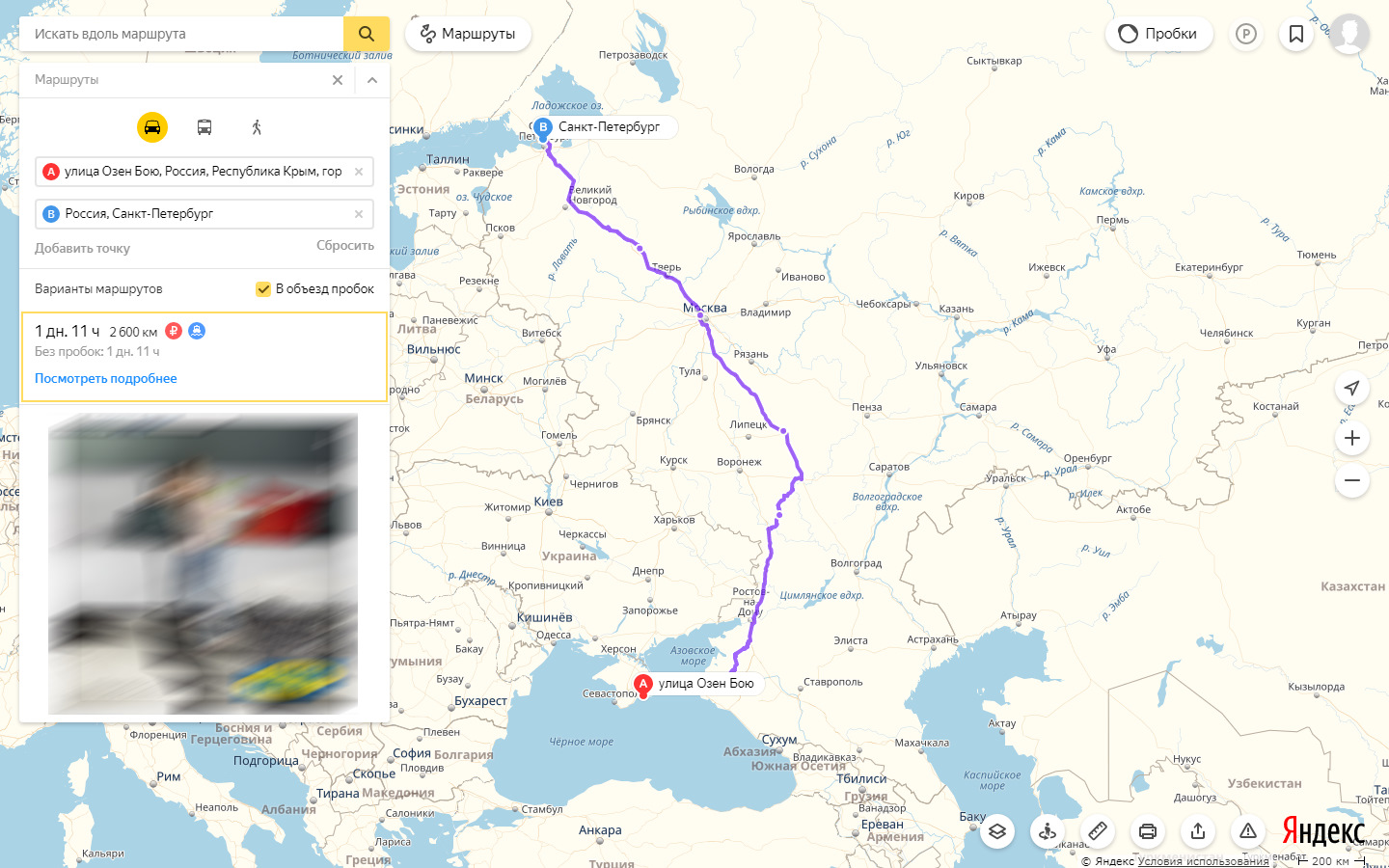1389x868 pixels.
Task: Zoom out with the minus button
Action: pos(1352,480)
